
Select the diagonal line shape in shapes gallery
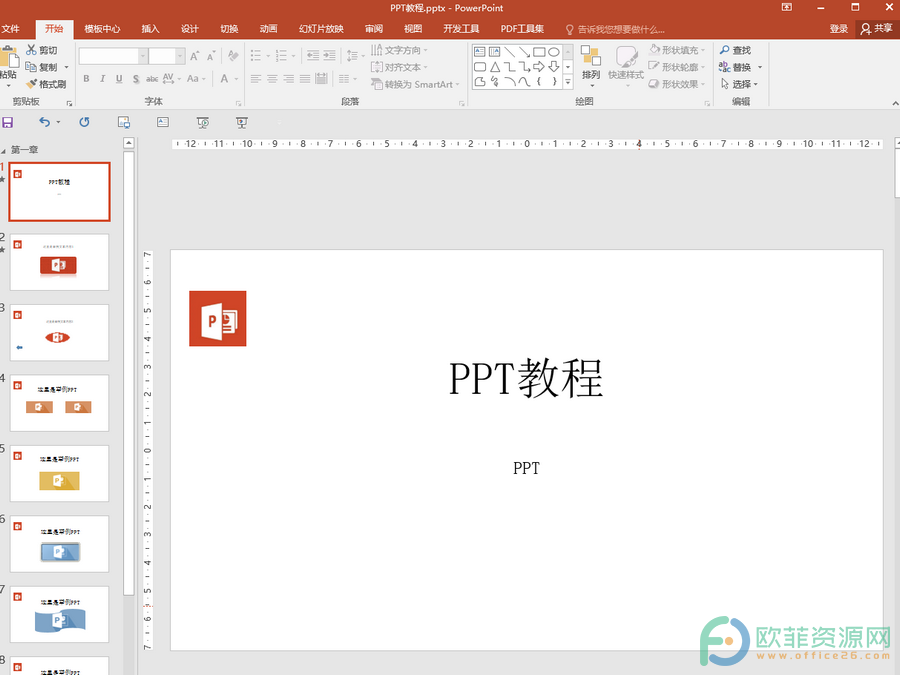tap(510, 52)
